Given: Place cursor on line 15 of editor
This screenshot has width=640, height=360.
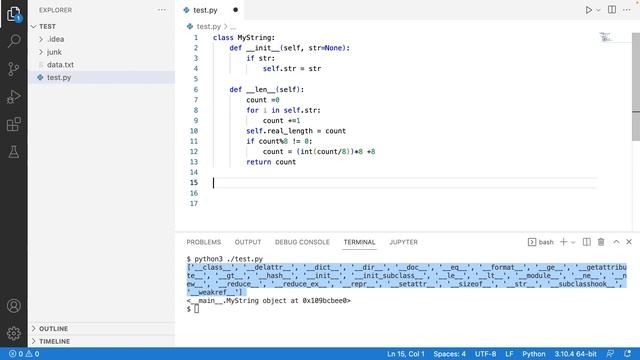Looking at the screenshot, I should 404,183.
